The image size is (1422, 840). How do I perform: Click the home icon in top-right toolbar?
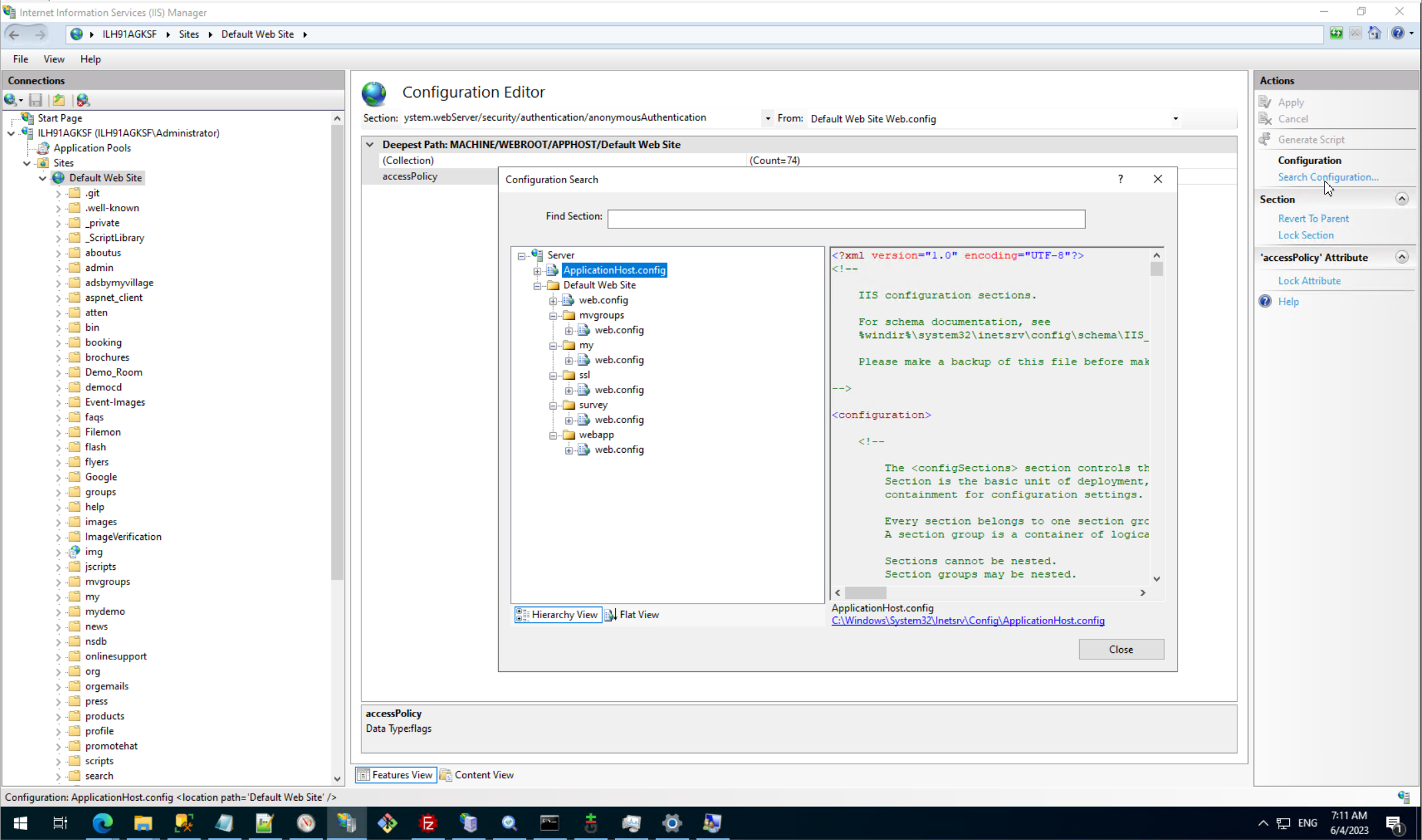1374,34
